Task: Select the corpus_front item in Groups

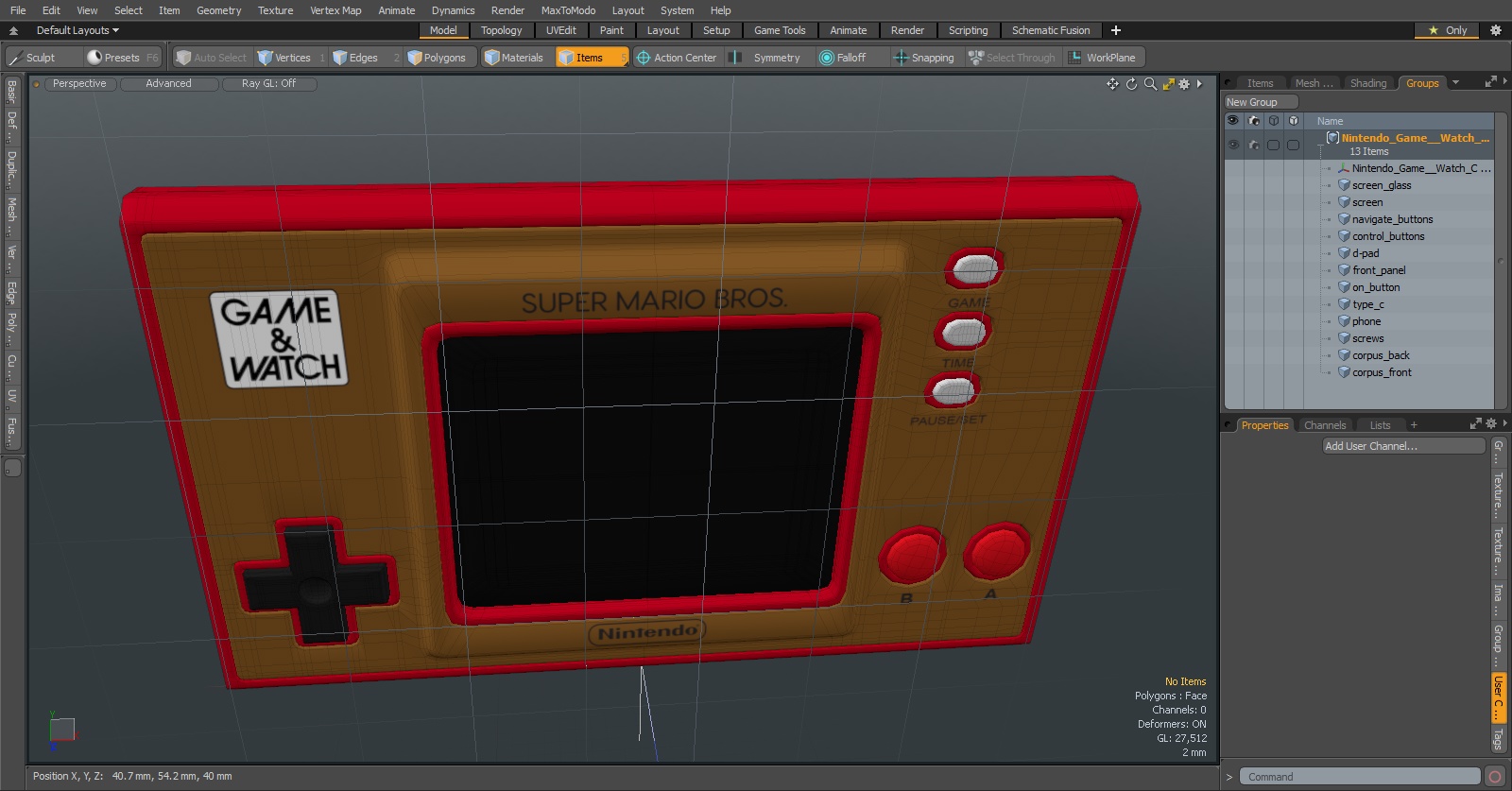Action: pyautogui.click(x=1382, y=372)
